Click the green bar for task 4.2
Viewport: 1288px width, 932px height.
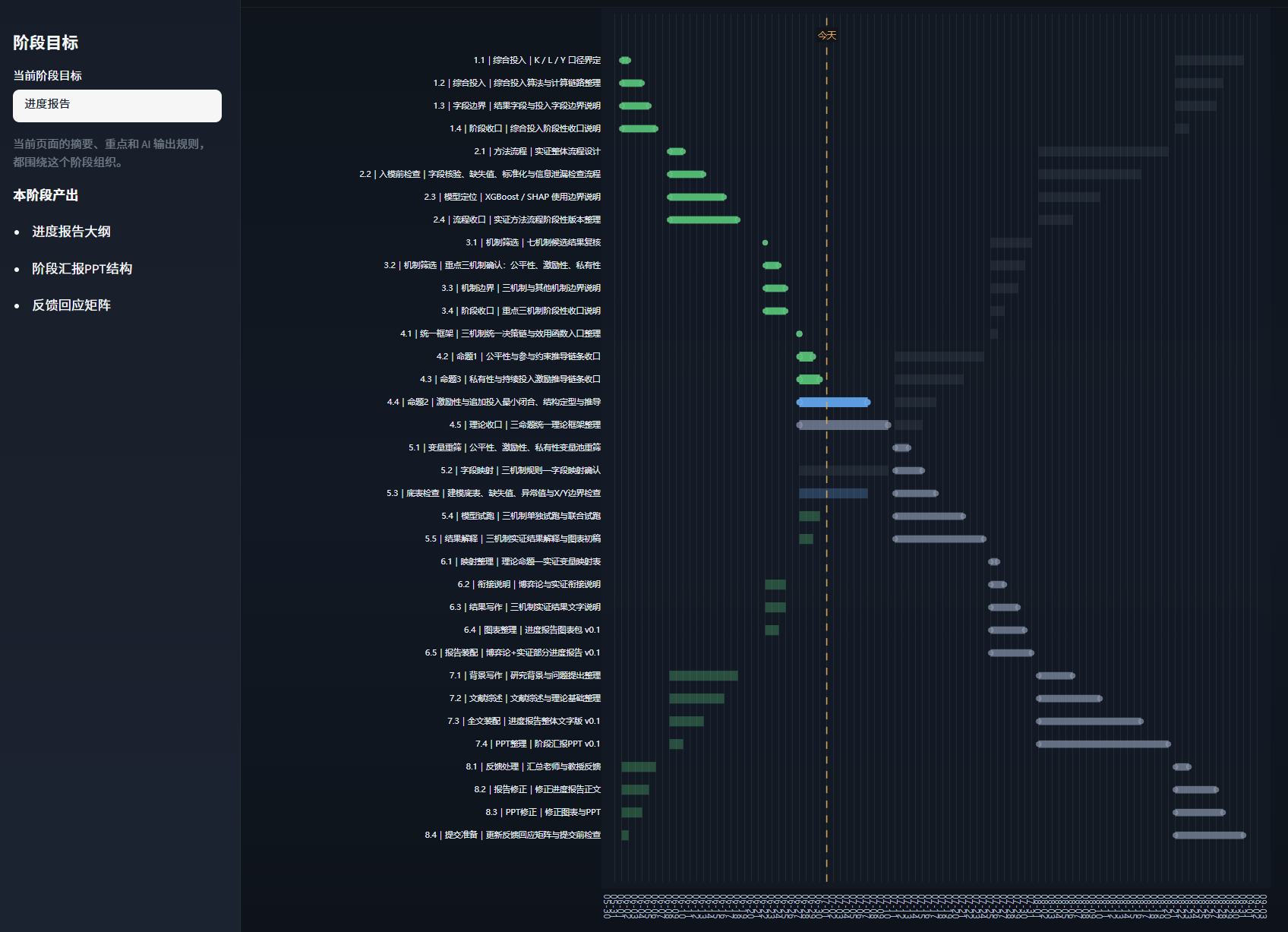807,356
